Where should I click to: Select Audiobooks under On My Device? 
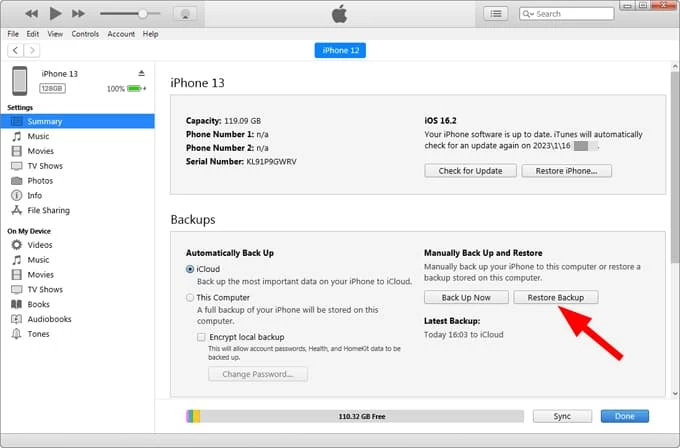(x=47, y=319)
